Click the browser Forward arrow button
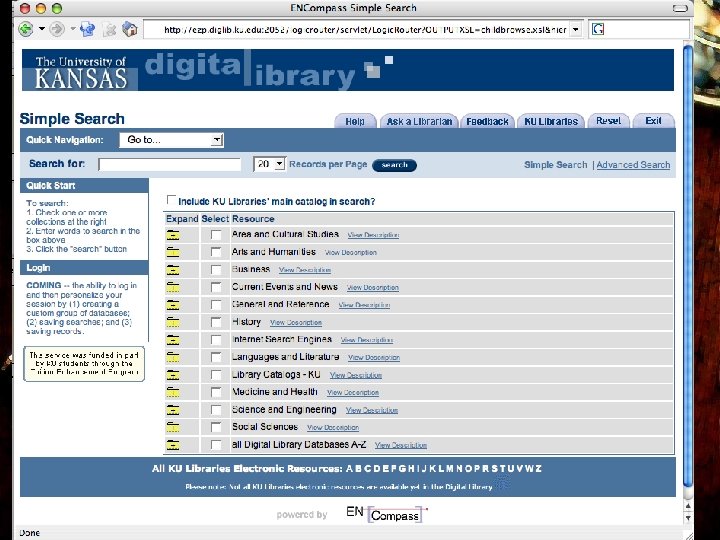The image size is (720, 540). (56, 29)
